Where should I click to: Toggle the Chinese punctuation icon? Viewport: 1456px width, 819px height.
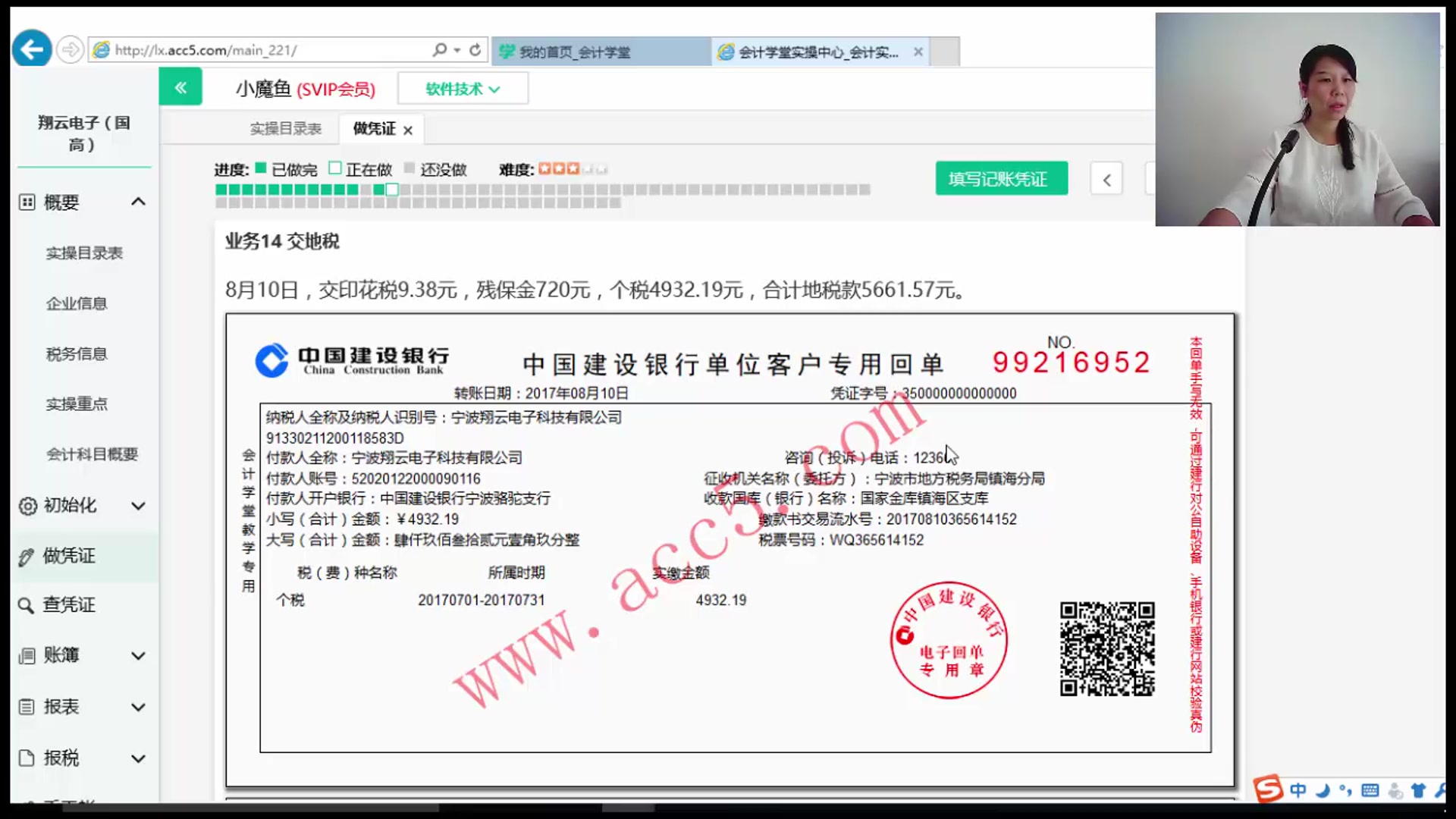pyautogui.click(x=1346, y=790)
